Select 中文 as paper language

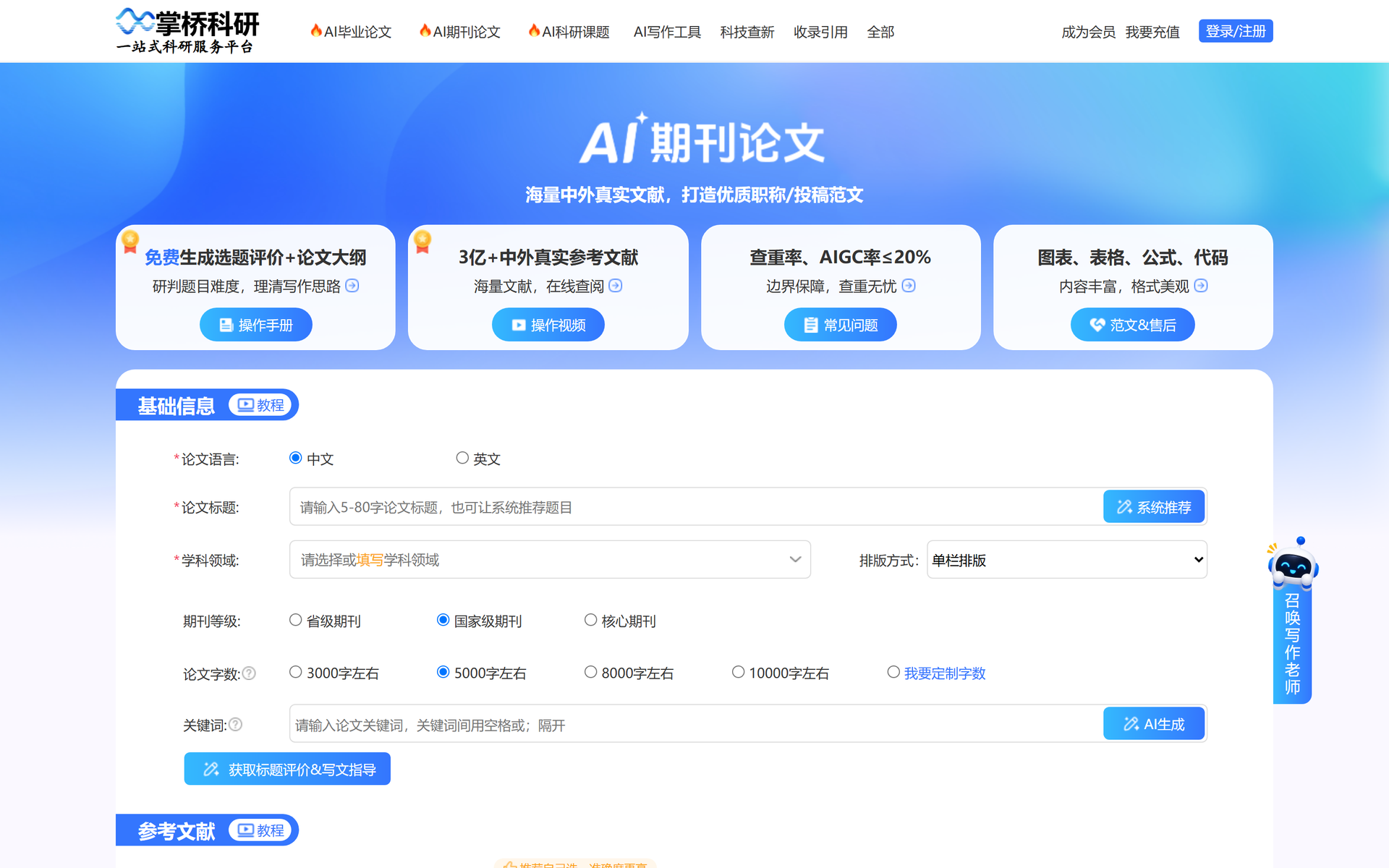click(295, 458)
